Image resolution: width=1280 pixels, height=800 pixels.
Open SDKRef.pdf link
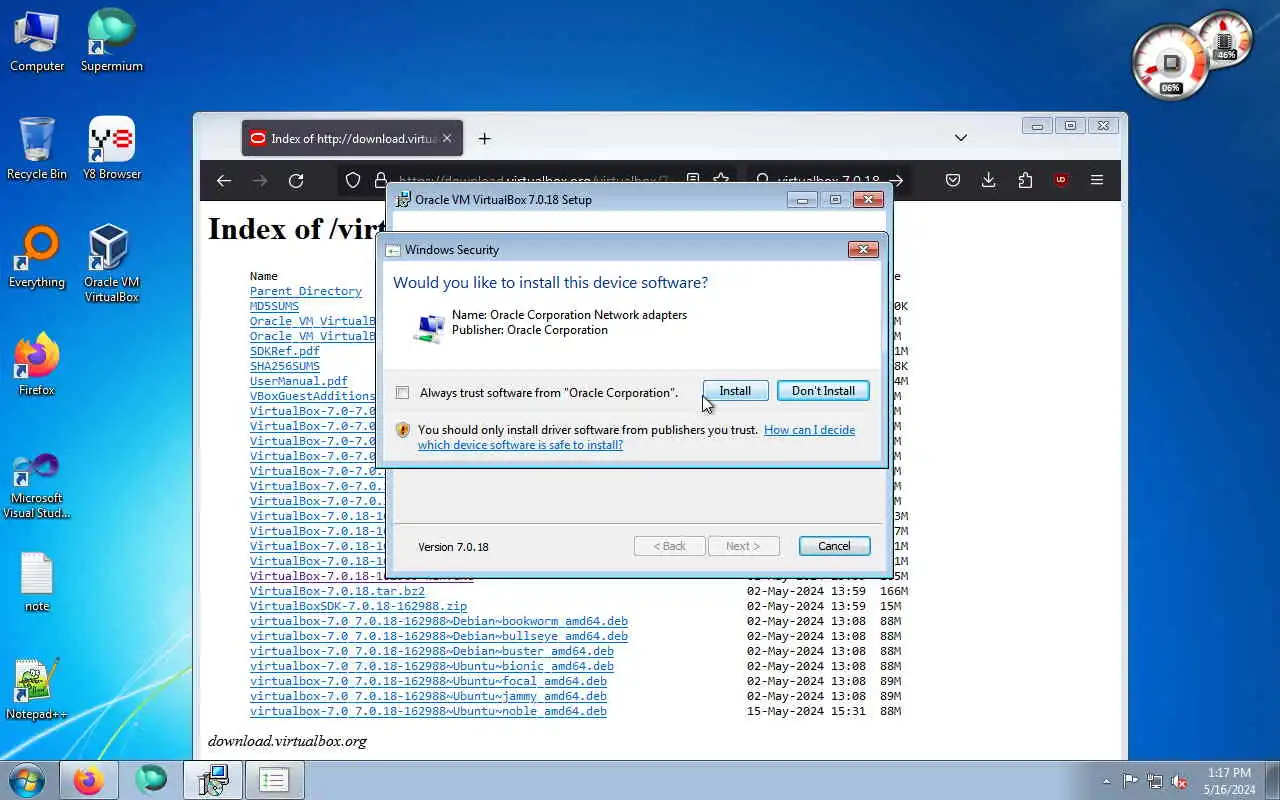coord(285,351)
